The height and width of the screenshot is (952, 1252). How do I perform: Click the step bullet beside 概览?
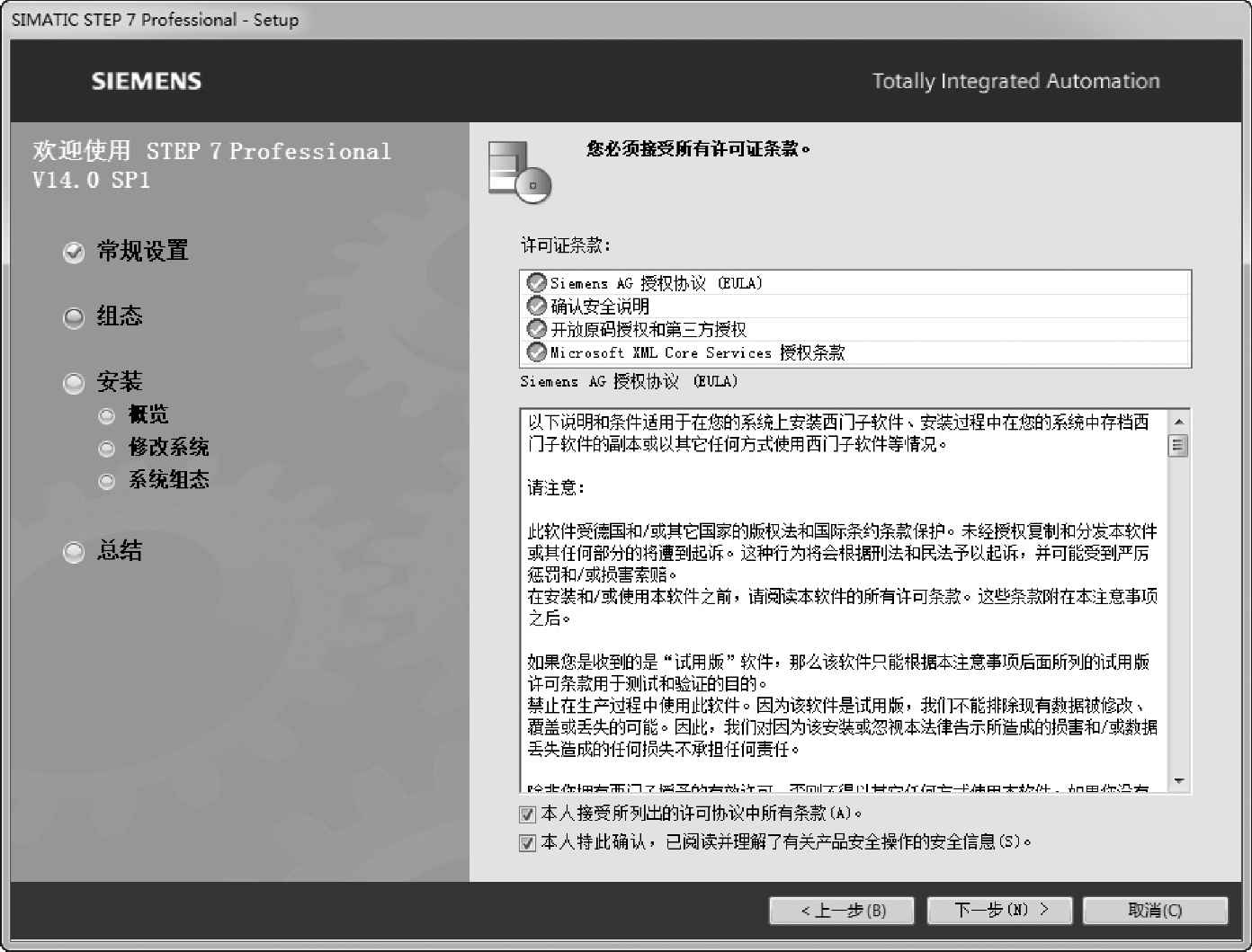click(107, 415)
